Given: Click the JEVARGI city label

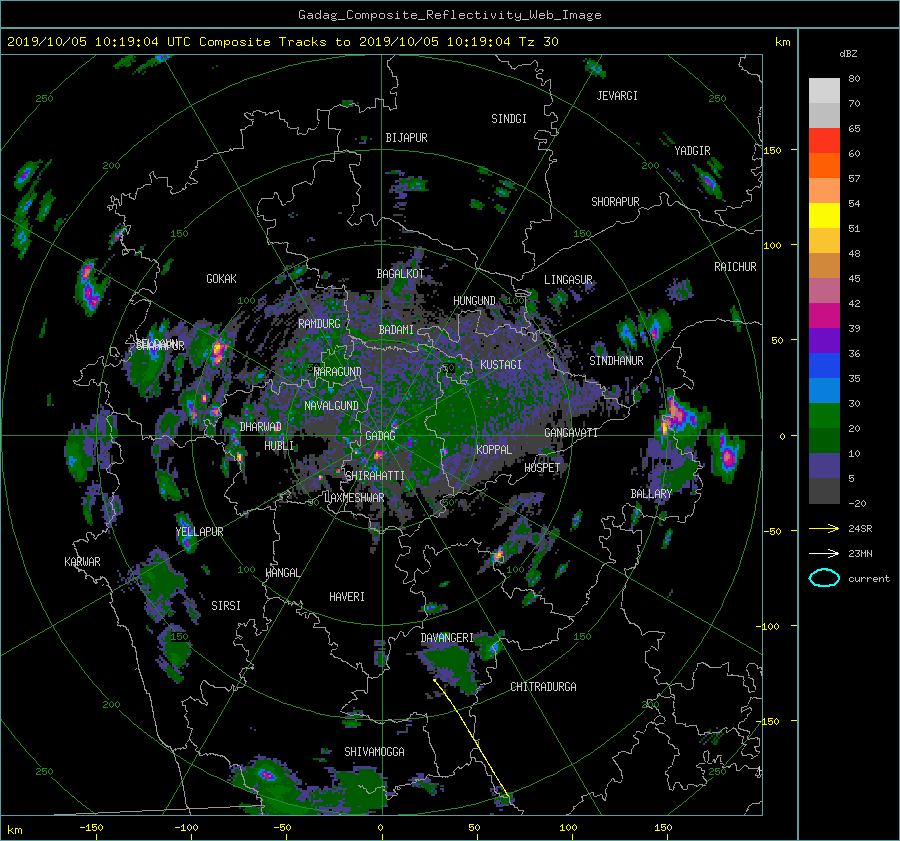Looking at the screenshot, I should click(x=617, y=96).
